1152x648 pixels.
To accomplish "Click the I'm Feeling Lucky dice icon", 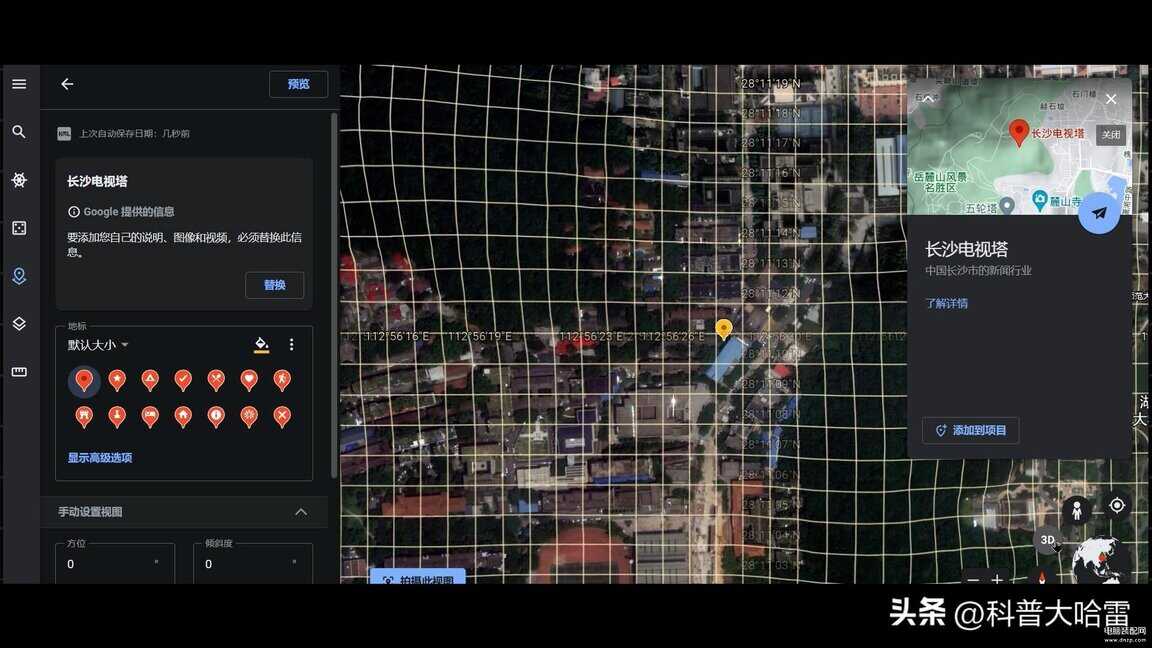I will pyautogui.click(x=19, y=228).
